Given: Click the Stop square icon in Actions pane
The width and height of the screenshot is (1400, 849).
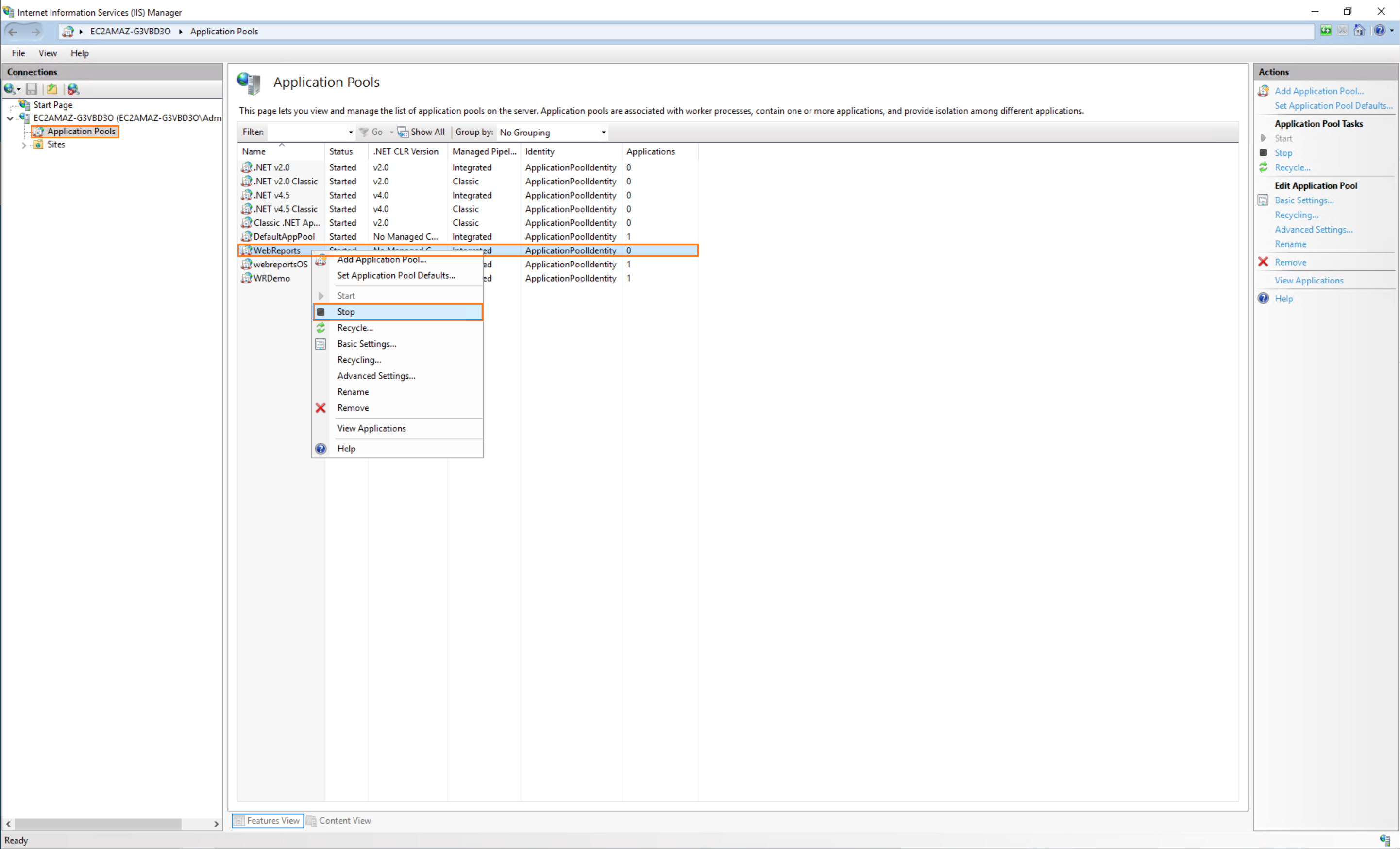Looking at the screenshot, I should tap(1263, 153).
